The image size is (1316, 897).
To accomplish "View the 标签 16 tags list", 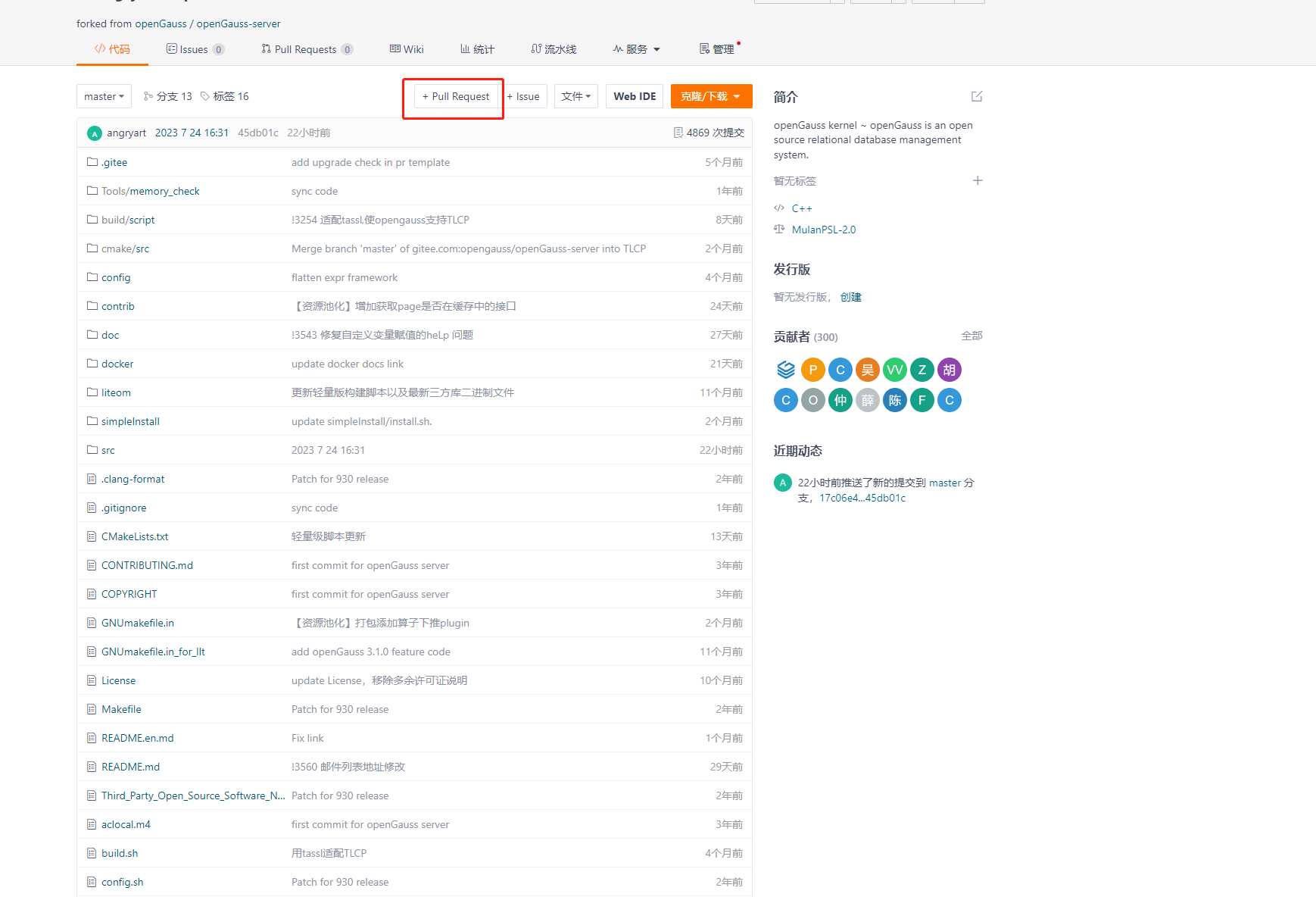I will (224, 96).
